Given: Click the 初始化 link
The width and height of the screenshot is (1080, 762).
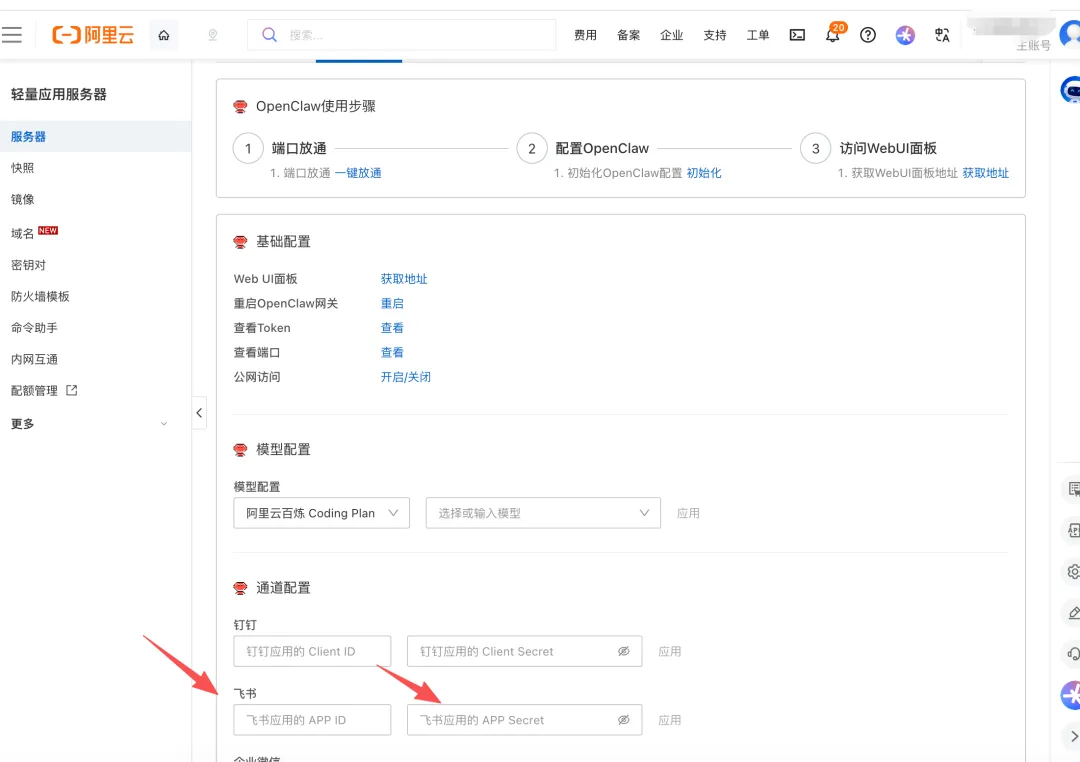Looking at the screenshot, I should click(704, 173).
